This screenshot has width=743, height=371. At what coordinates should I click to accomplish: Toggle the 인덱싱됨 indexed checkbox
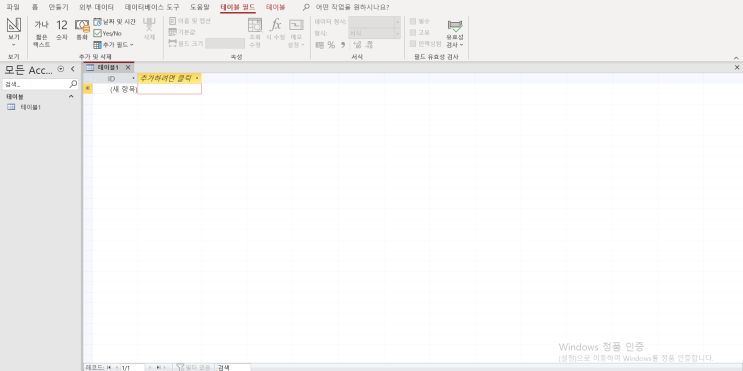(413, 44)
